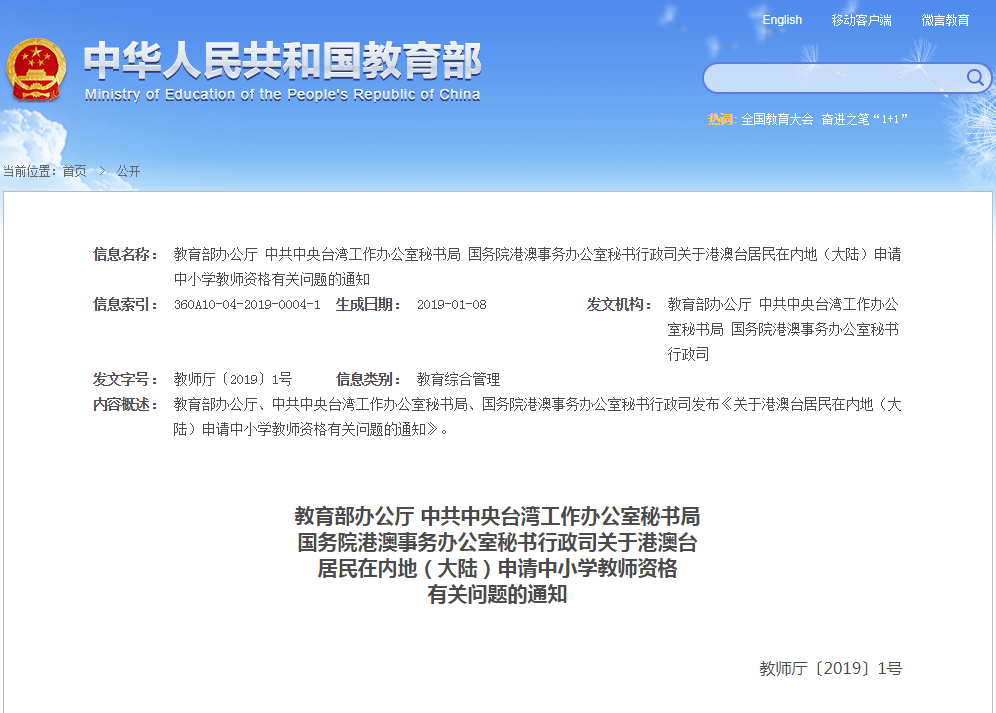Click the 发文机构 issuing agency value
Viewport: 996px width, 713px height.
pos(782,329)
